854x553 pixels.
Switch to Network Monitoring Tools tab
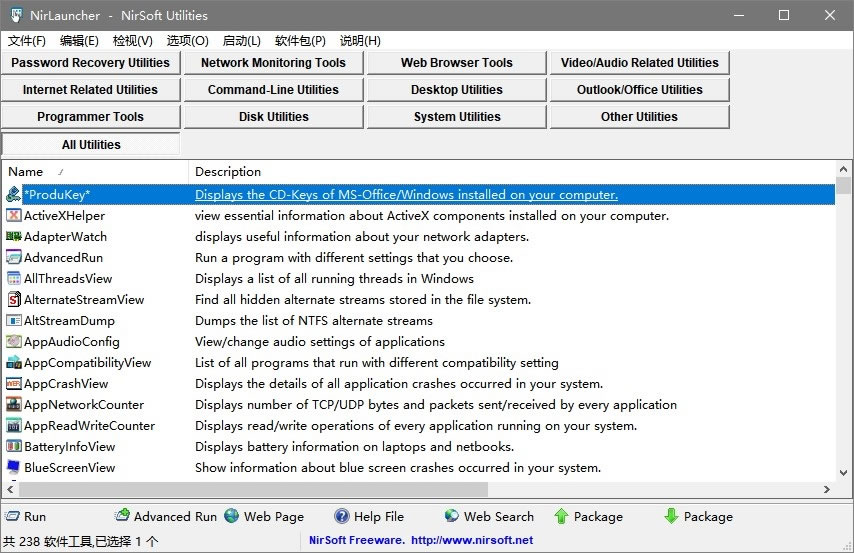point(273,63)
